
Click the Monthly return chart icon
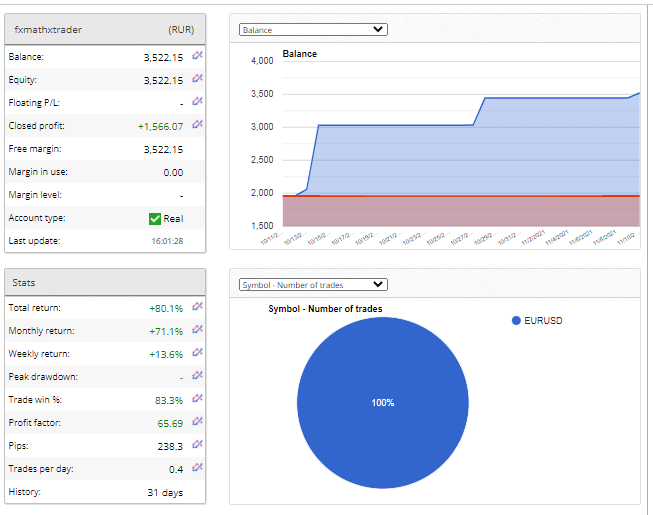197,330
